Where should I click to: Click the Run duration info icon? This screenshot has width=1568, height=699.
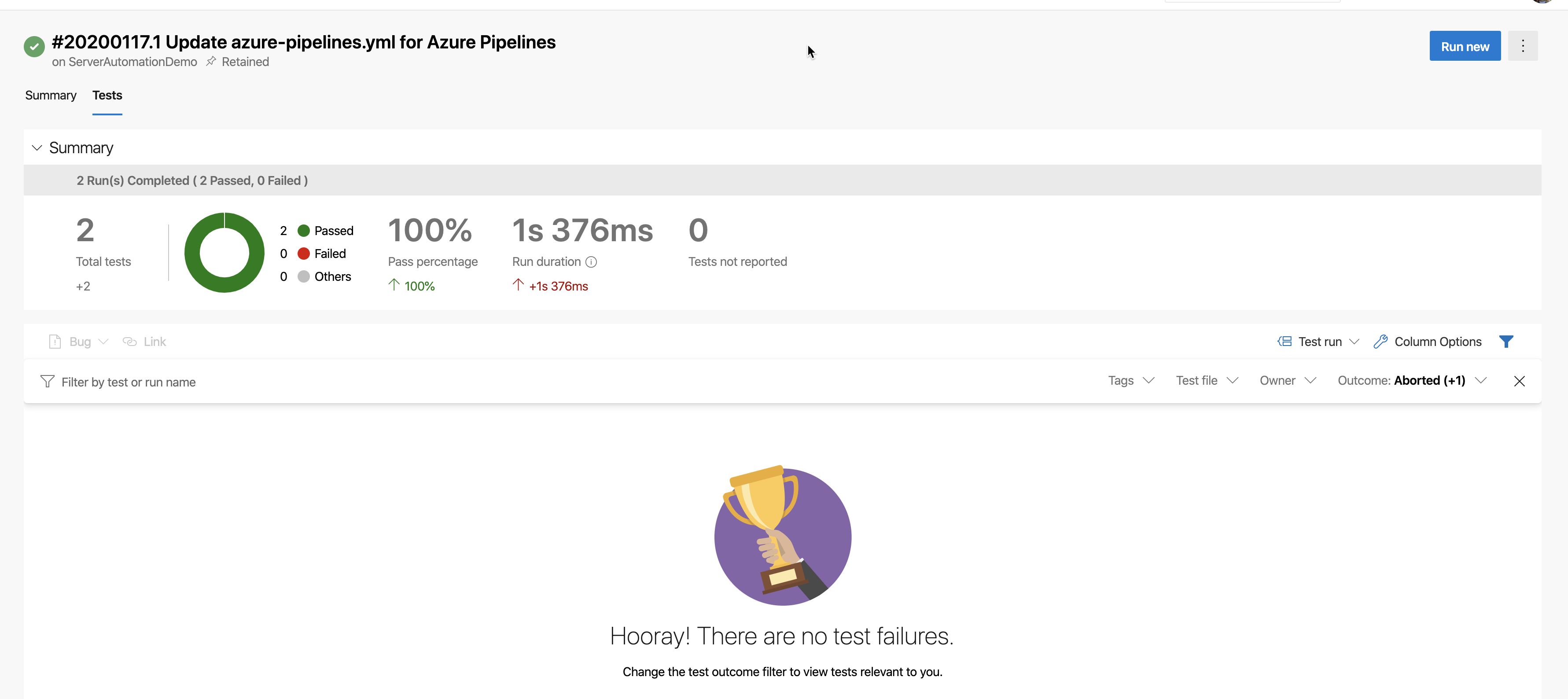[591, 262]
